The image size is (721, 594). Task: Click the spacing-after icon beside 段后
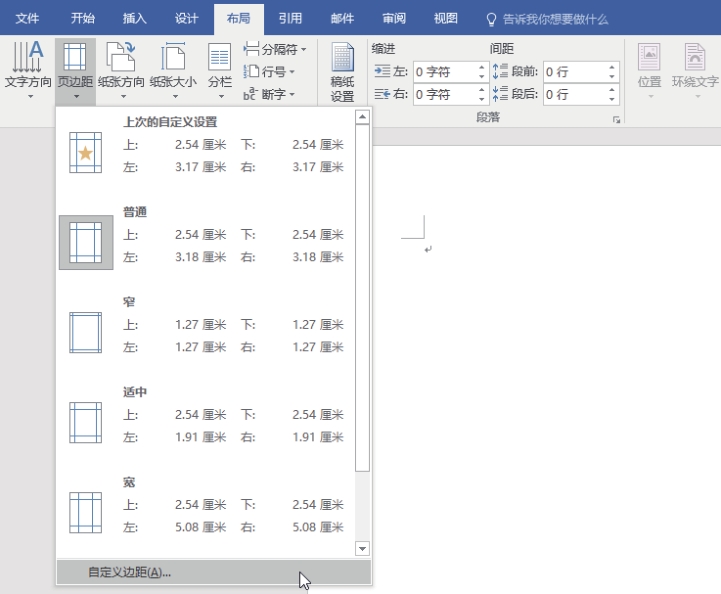click(500, 94)
